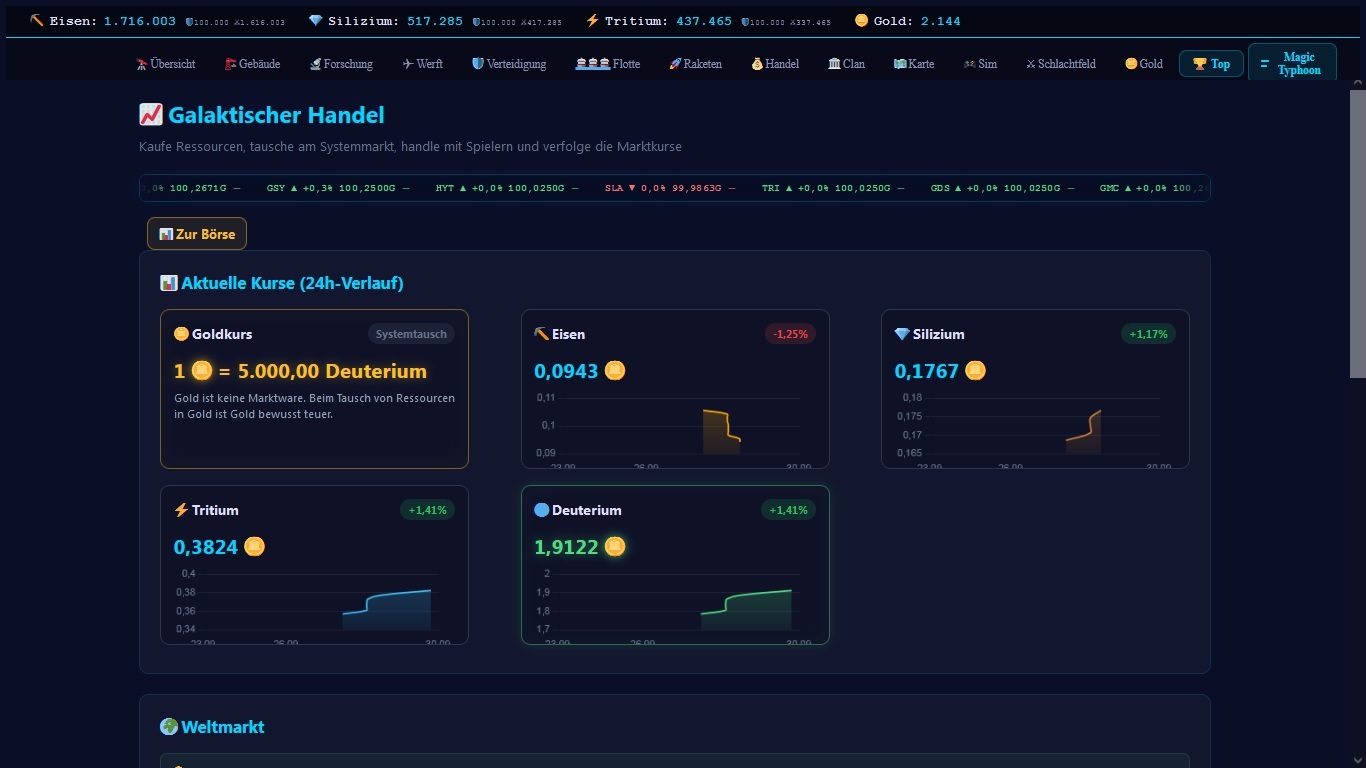Open the Gold menu item
Image resolution: width=1366 pixels, height=768 pixels.
point(1144,64)
